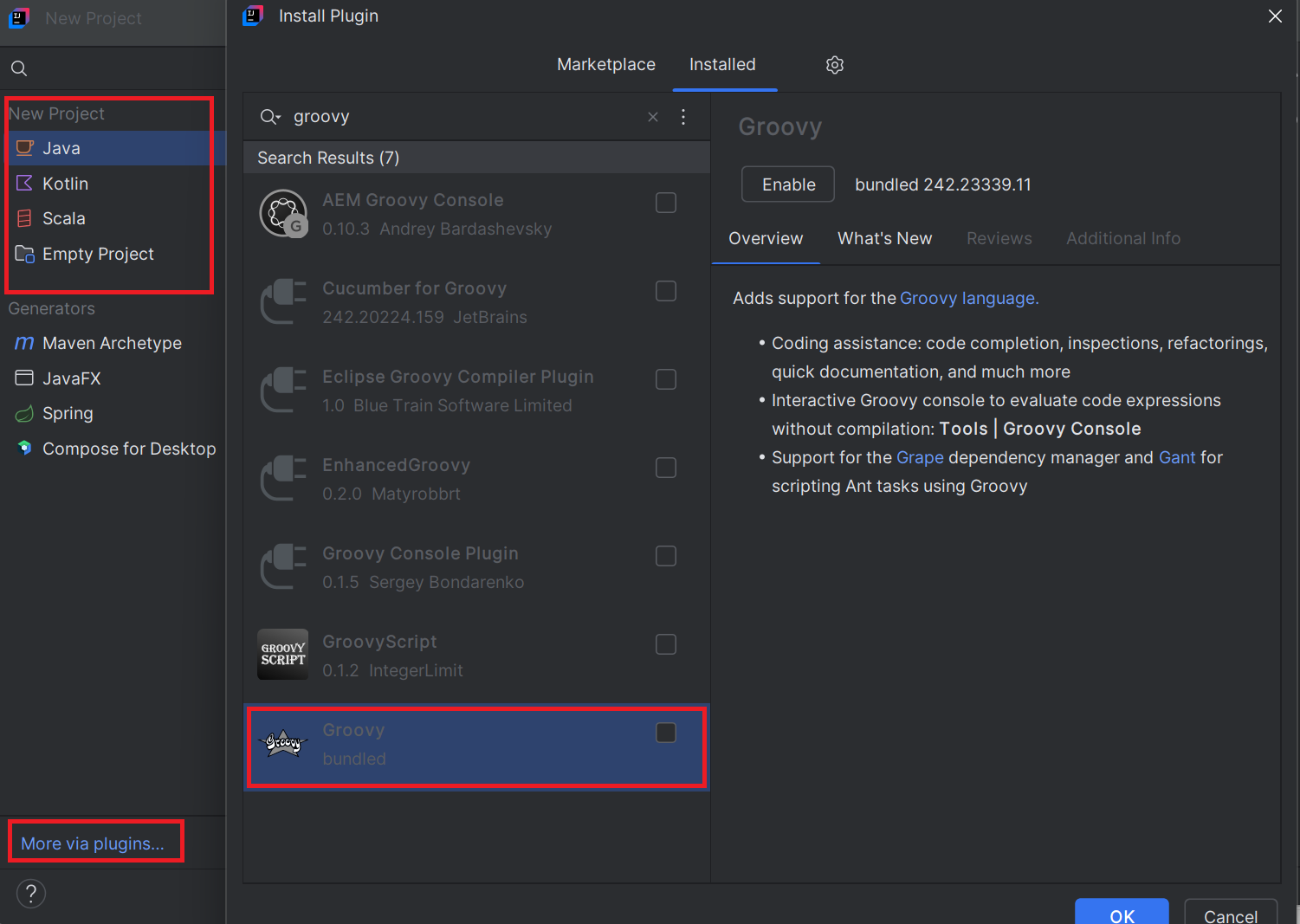Open the More via plugins link
Image resolution: width=1300 pixels, height=924 pixels.
93,843
